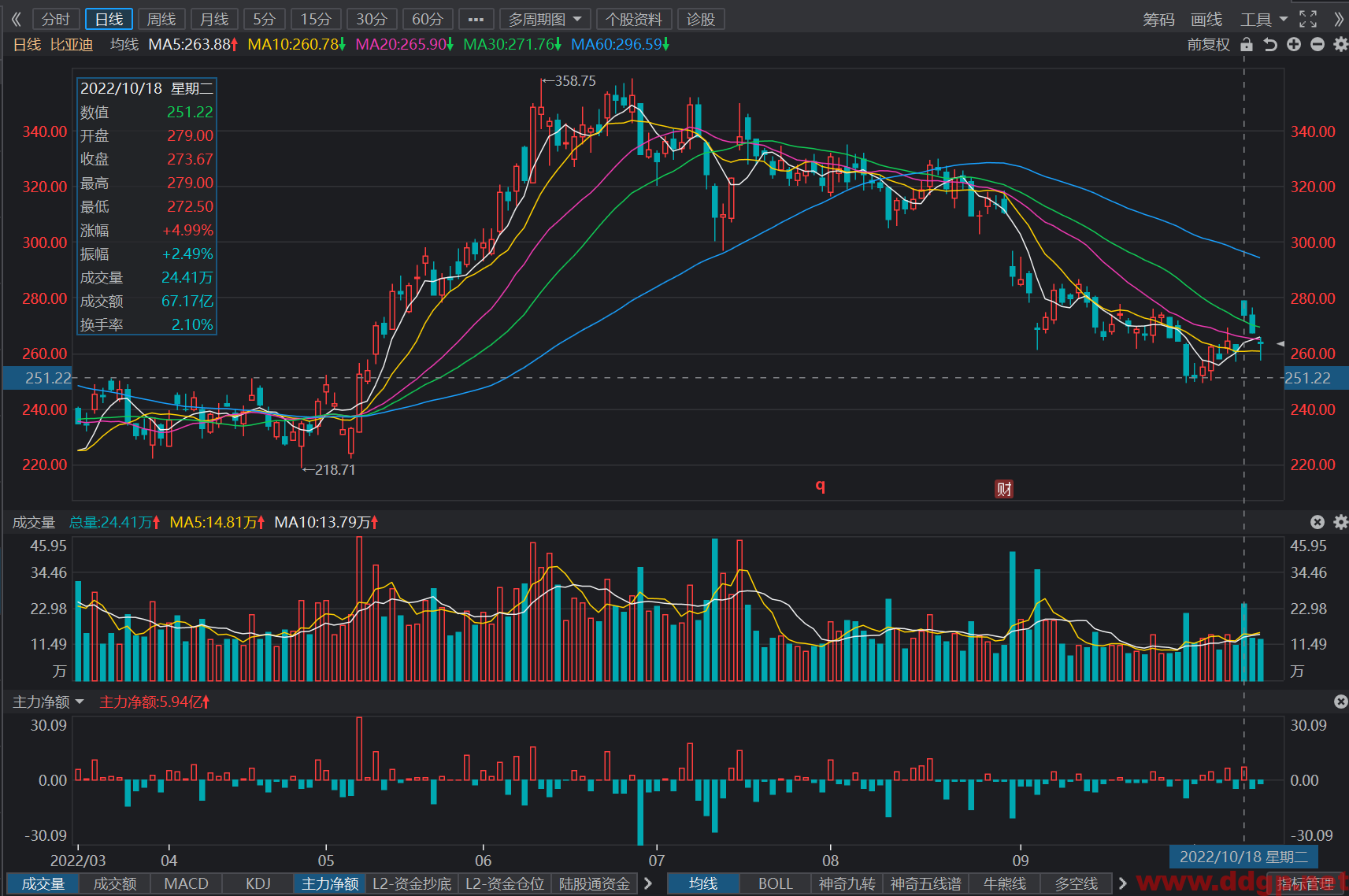This screenshot has height=896, width=1349.
Task: Open 个股资料 stock info
Action: [634, 19]
